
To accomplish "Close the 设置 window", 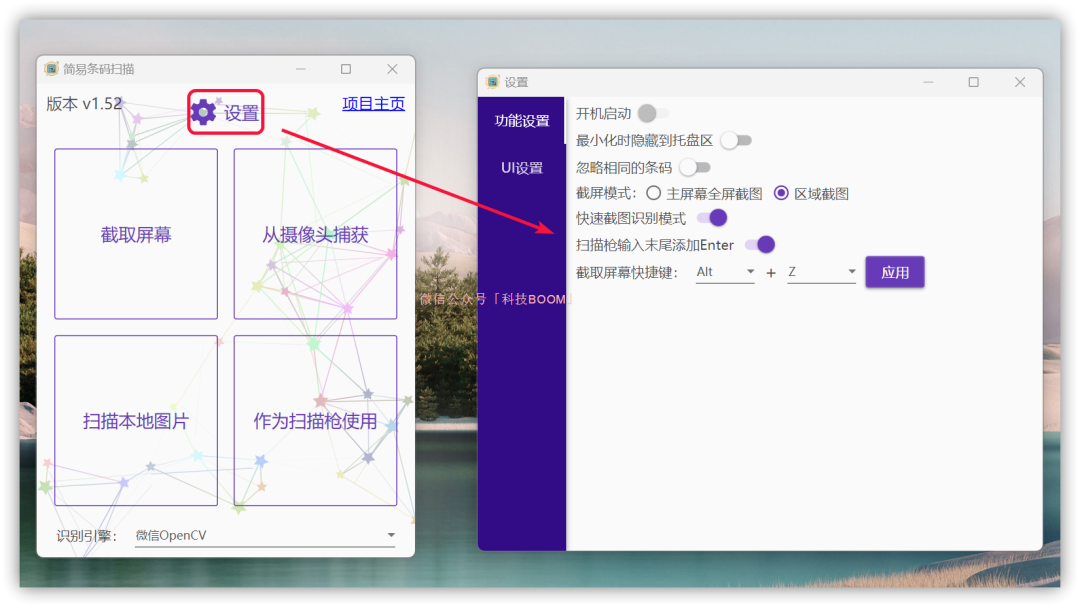I will point(1020,82).
